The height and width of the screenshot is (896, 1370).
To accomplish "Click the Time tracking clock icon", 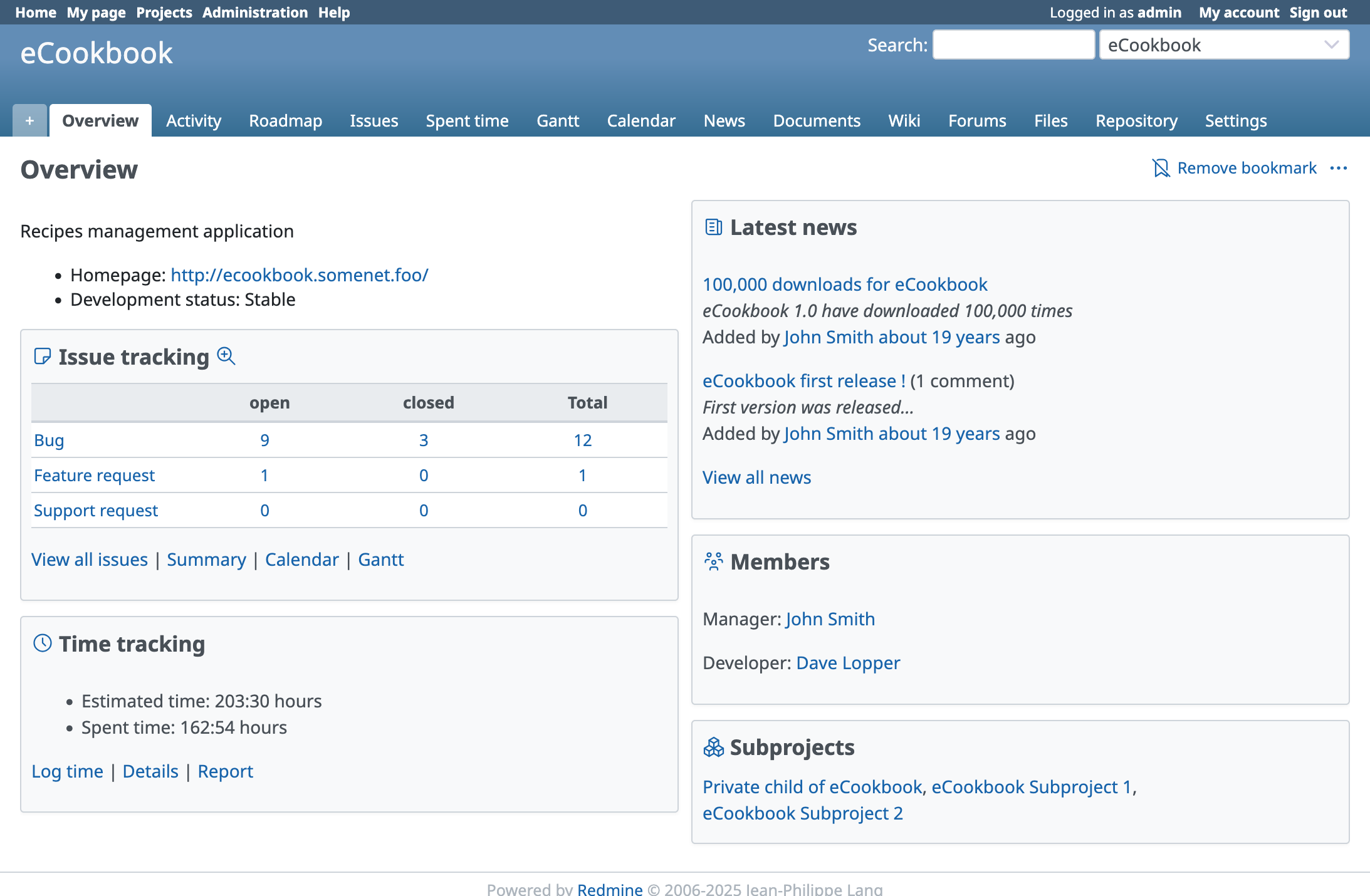I will pyautogui.click(x=43, y=643).
